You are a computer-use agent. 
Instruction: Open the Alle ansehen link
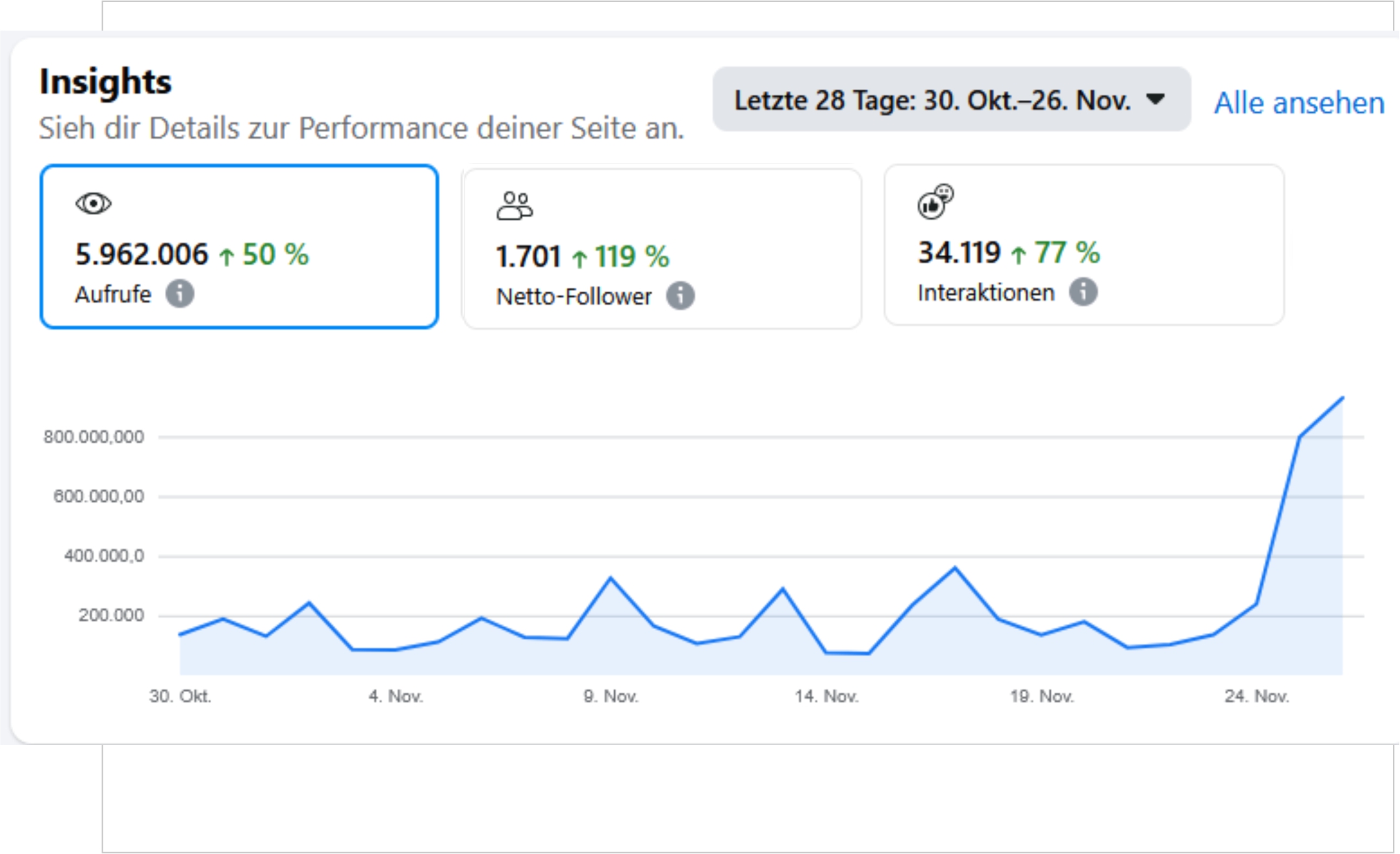coord(1299,103)
